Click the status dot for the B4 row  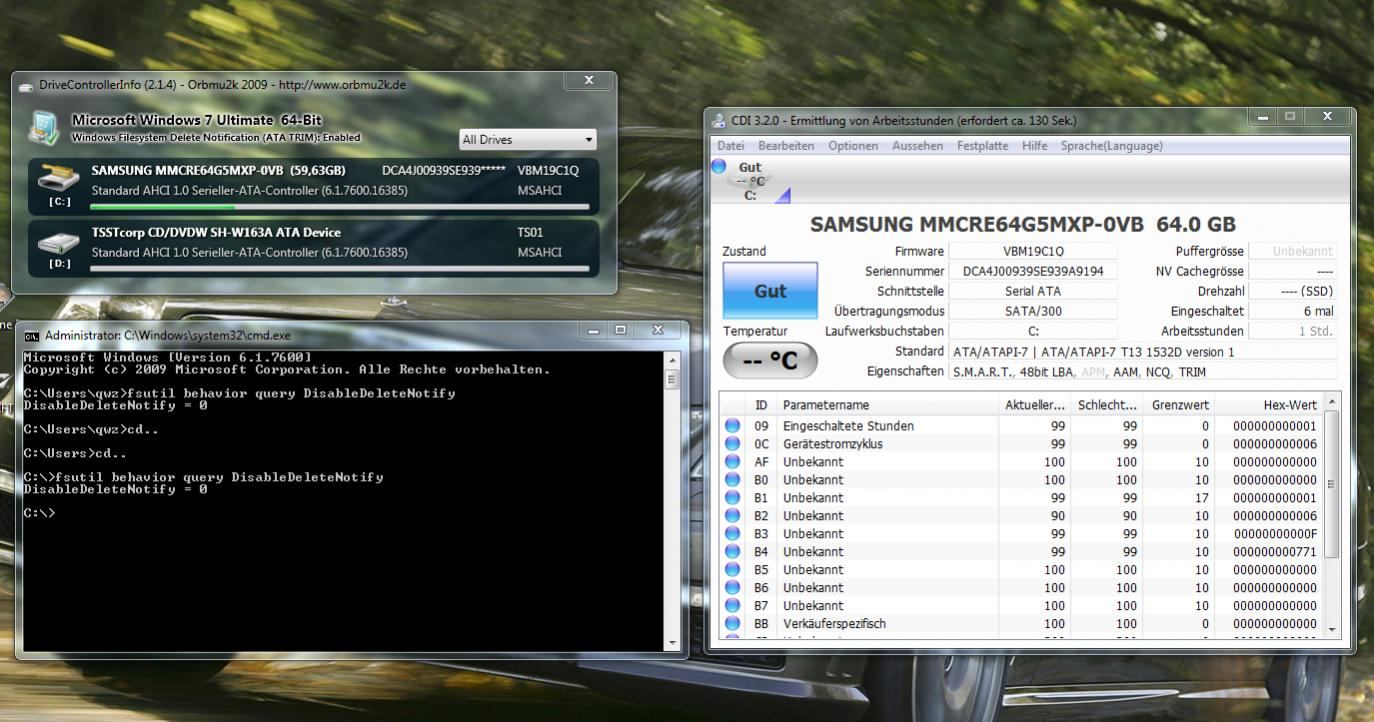[733, 552]
